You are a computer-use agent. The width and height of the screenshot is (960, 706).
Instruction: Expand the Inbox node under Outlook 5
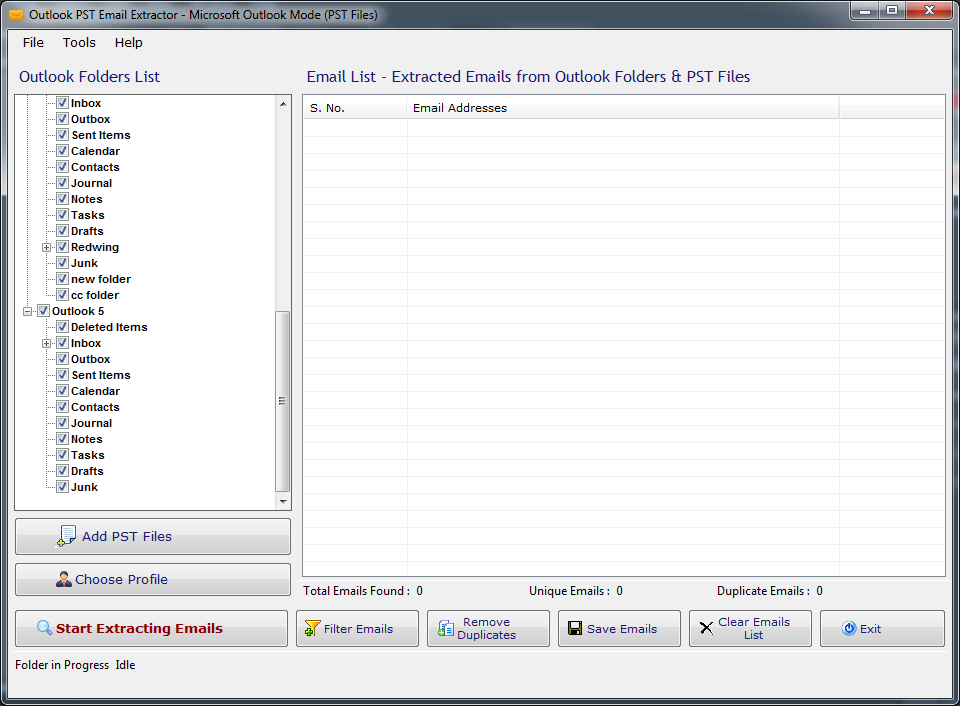[x=47, y=344]
